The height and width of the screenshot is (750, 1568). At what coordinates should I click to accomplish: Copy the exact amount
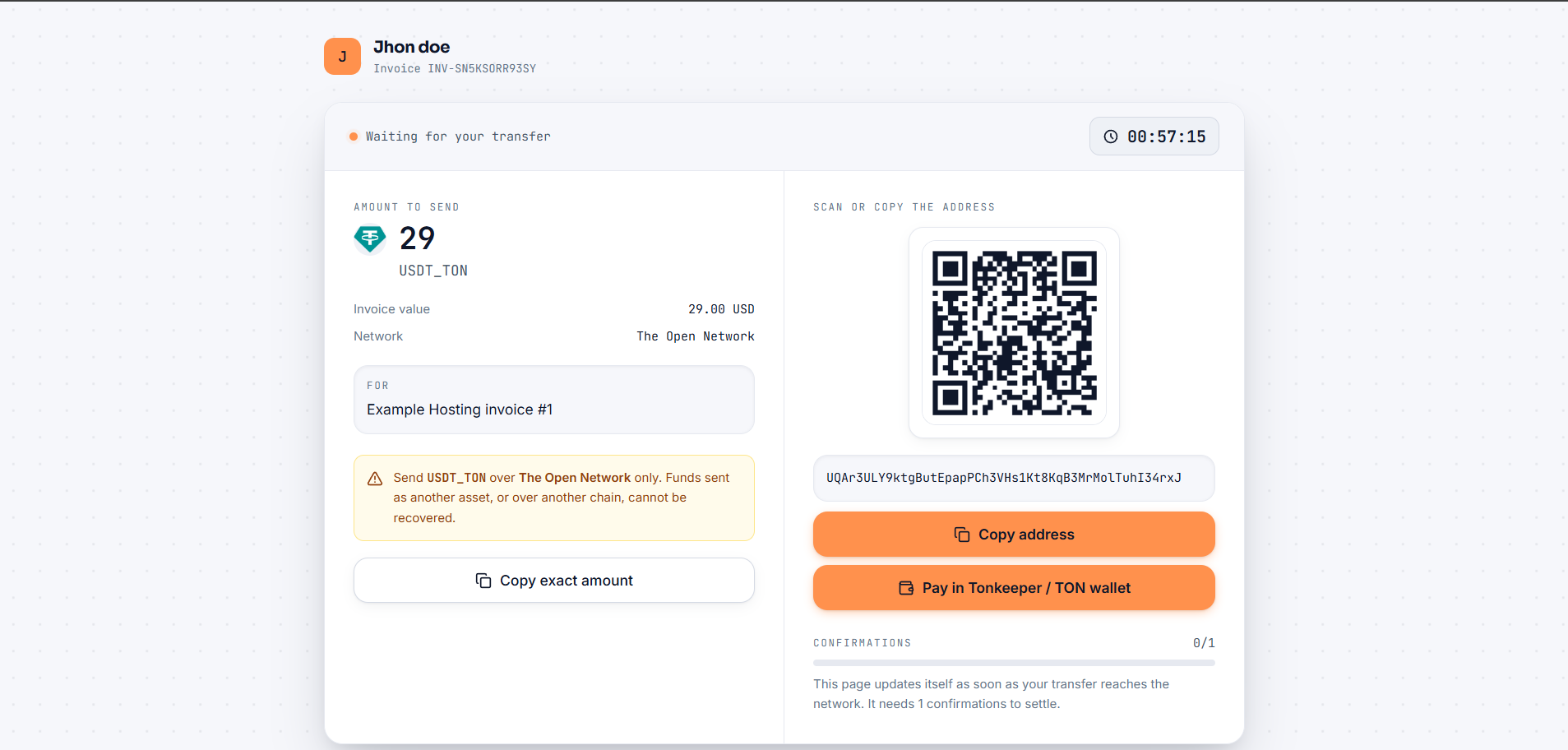(x=554, y=581)
